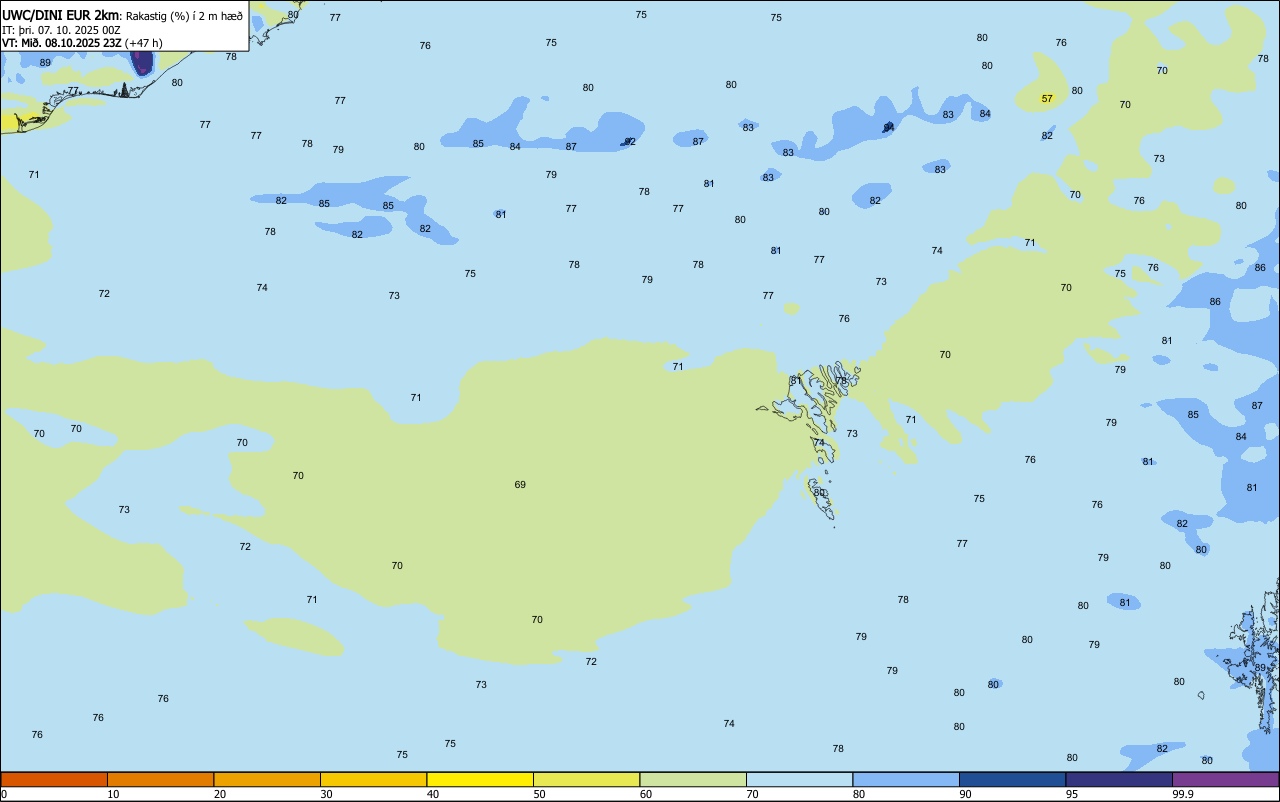Click the 70–80 light blue legend swatch

[799, 779]
